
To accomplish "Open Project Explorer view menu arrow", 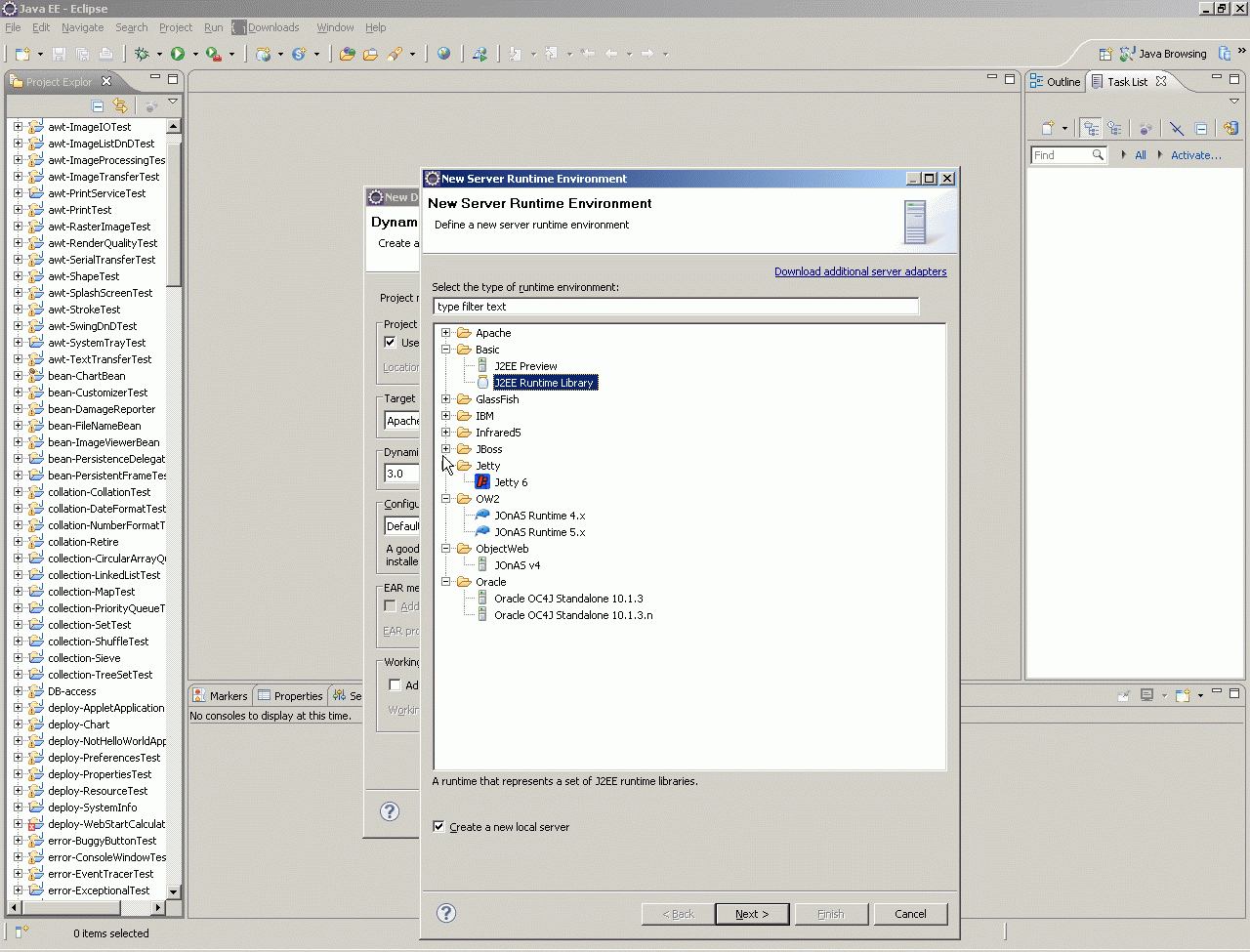I will coord(173,102).
